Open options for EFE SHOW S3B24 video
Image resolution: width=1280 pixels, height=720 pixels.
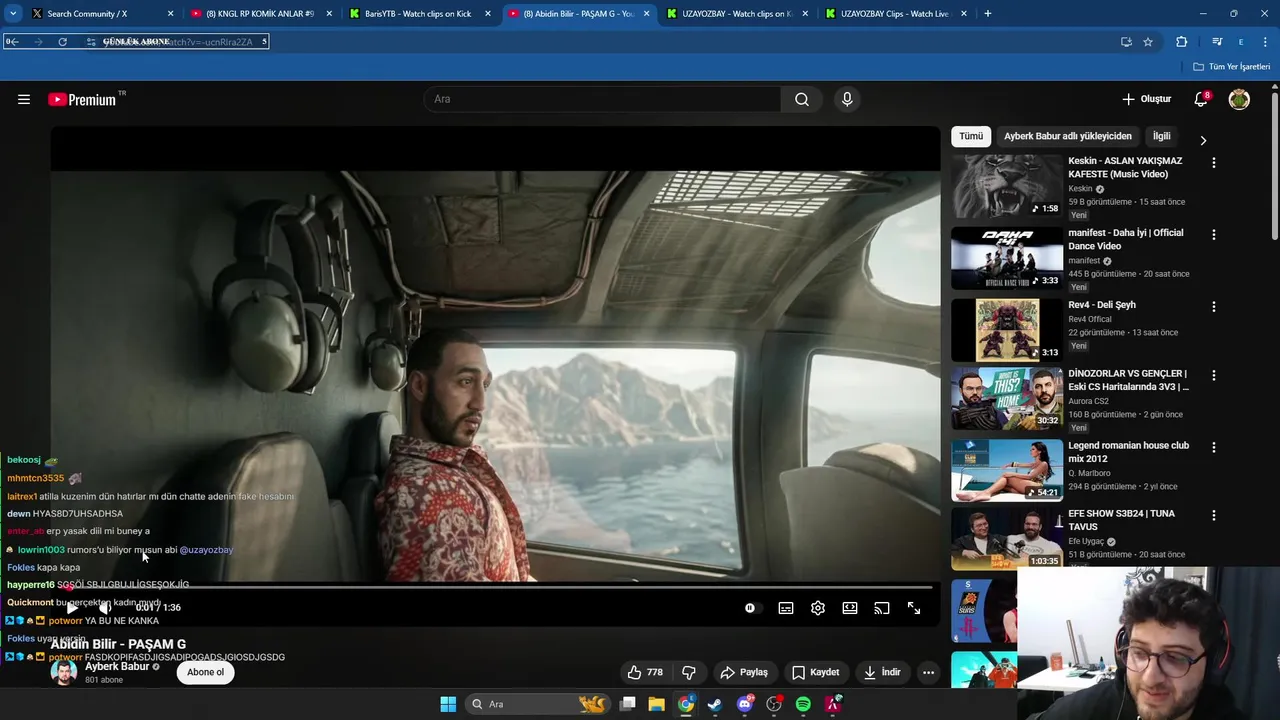1214,515
